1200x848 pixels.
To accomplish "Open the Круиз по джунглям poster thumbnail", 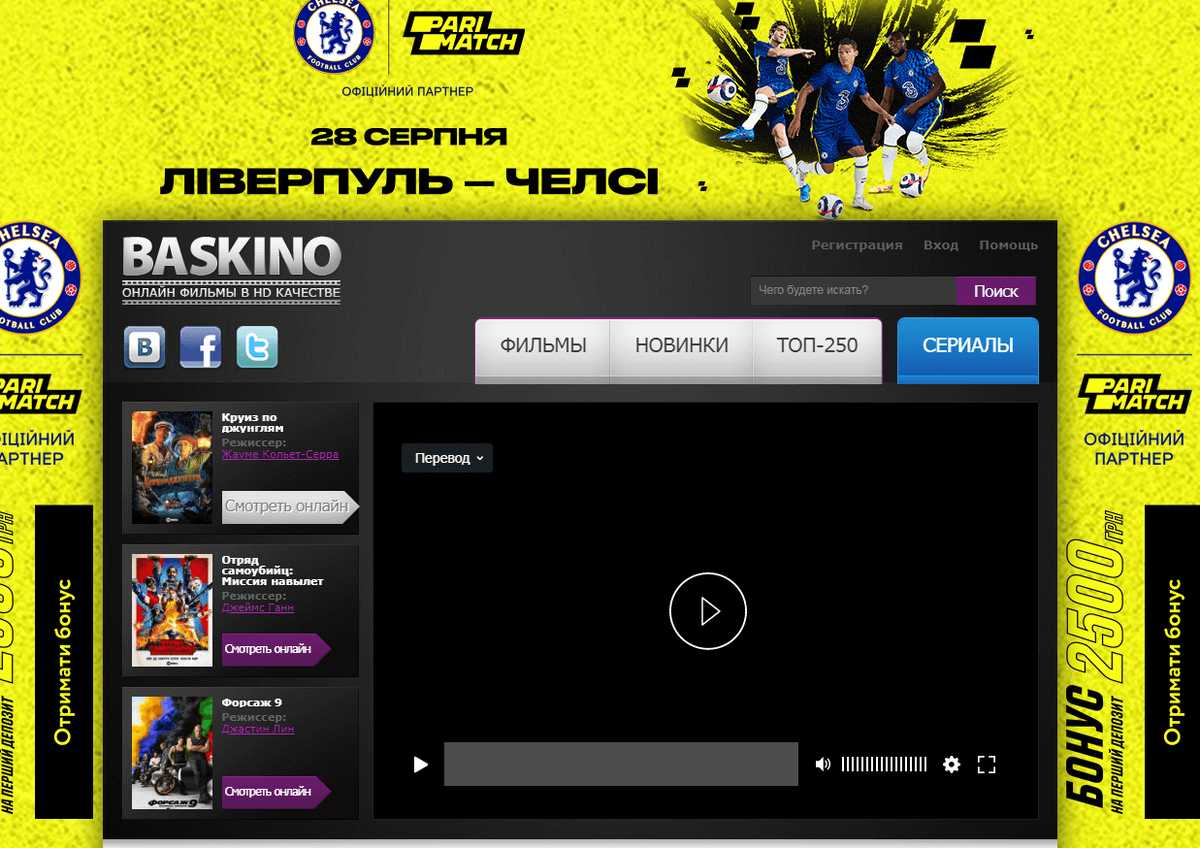I will click(x=172, y=467).
